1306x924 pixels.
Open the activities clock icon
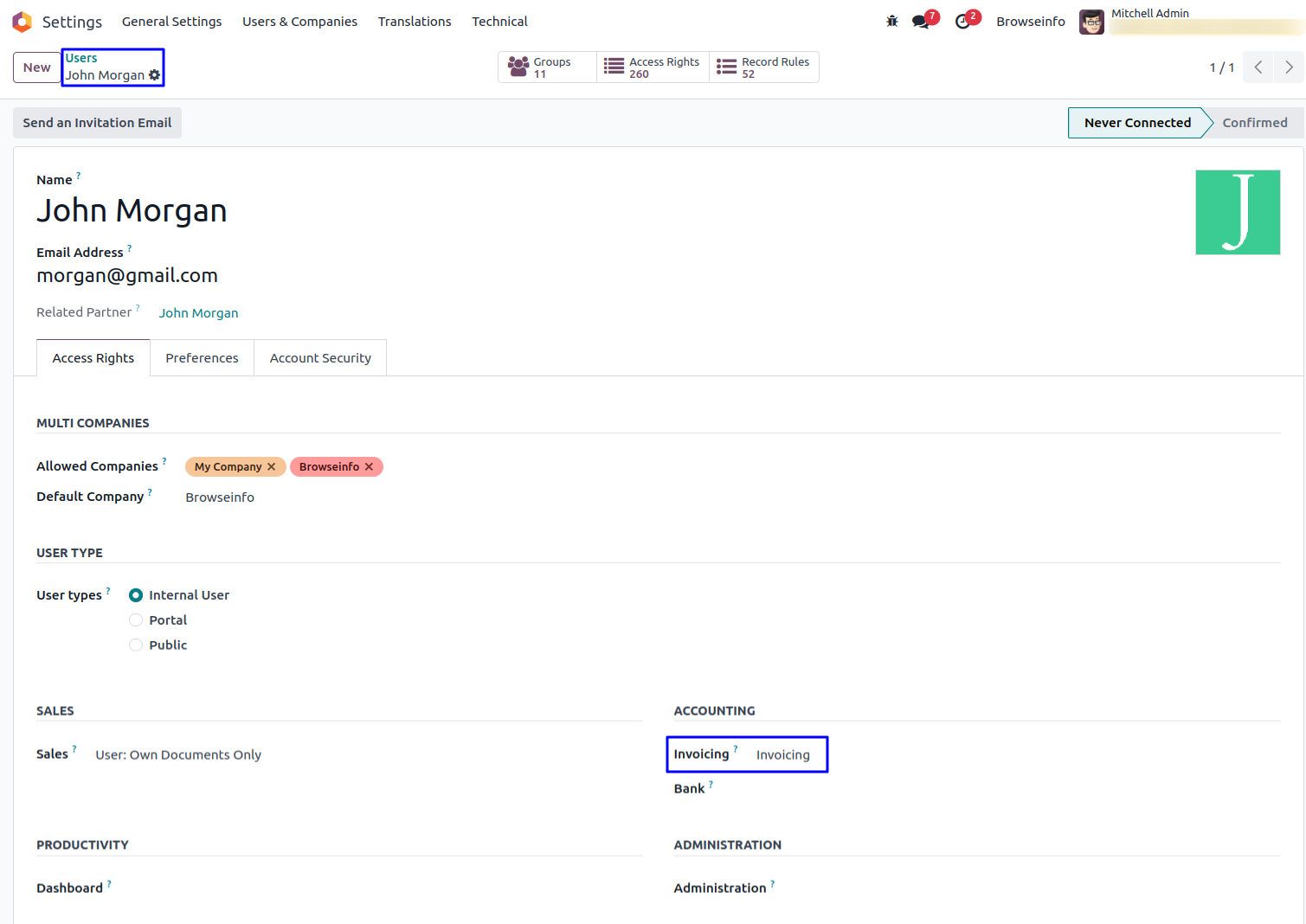pos(962,22)
